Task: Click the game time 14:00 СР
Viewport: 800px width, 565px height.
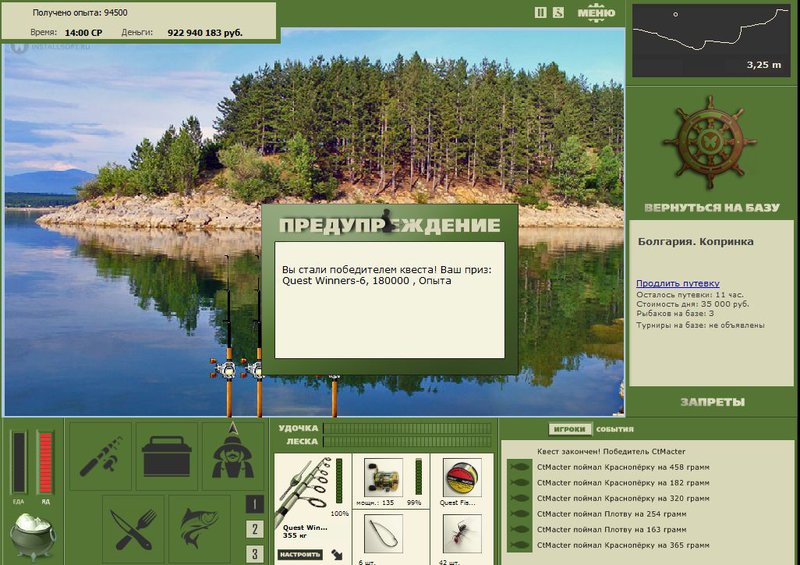Action: 83,33
